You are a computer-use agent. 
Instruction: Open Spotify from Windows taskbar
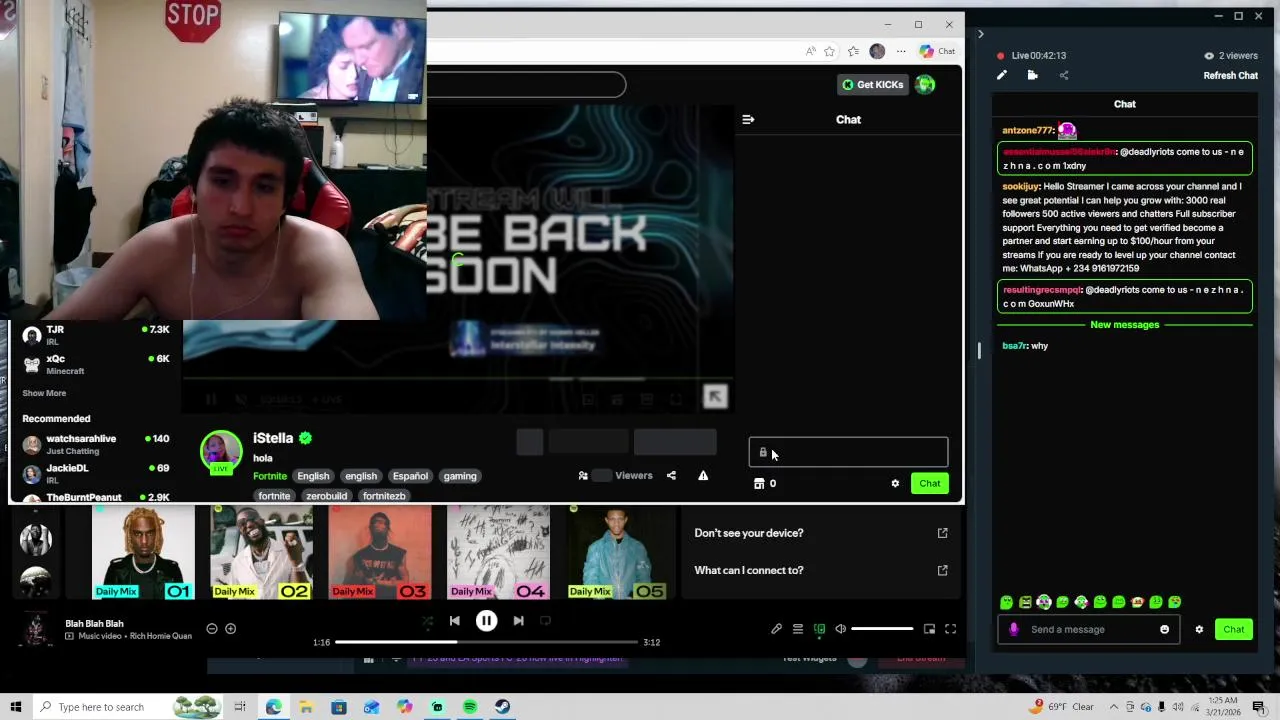tap(470, 707)
